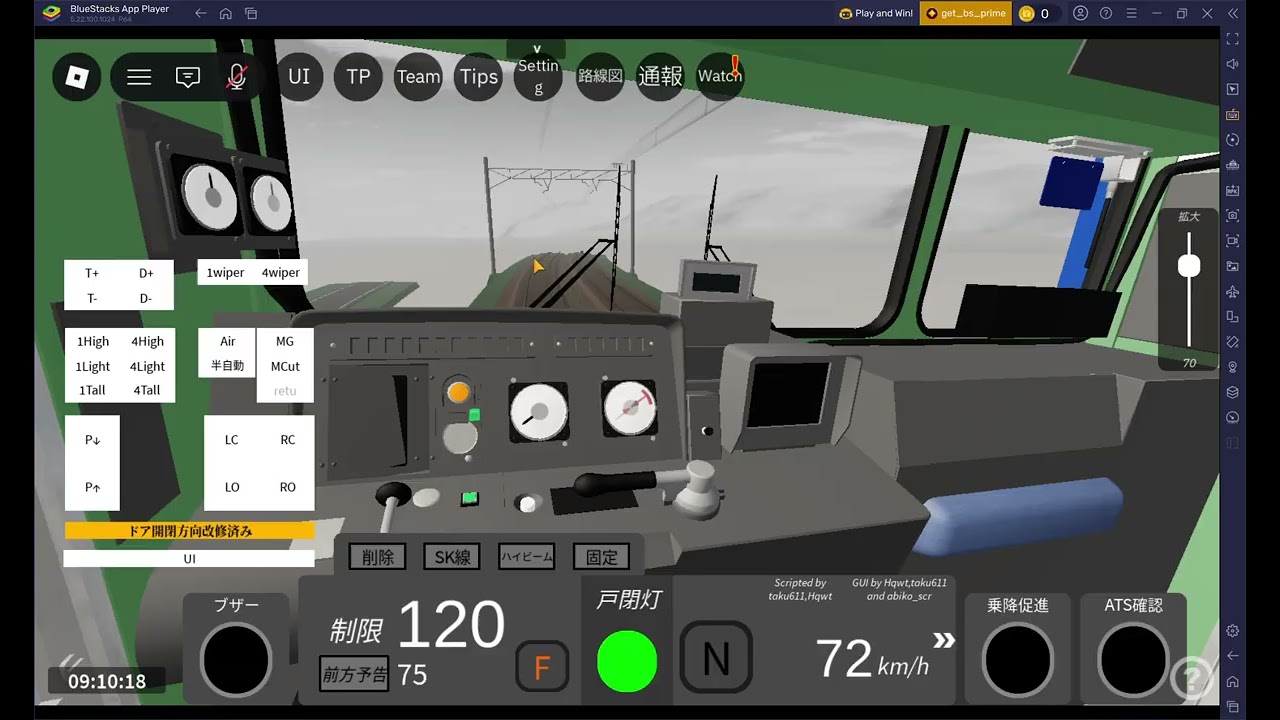Click the orange F reverser indicator
Viewport: 1280px width, 720px height.
pos(542,667)
